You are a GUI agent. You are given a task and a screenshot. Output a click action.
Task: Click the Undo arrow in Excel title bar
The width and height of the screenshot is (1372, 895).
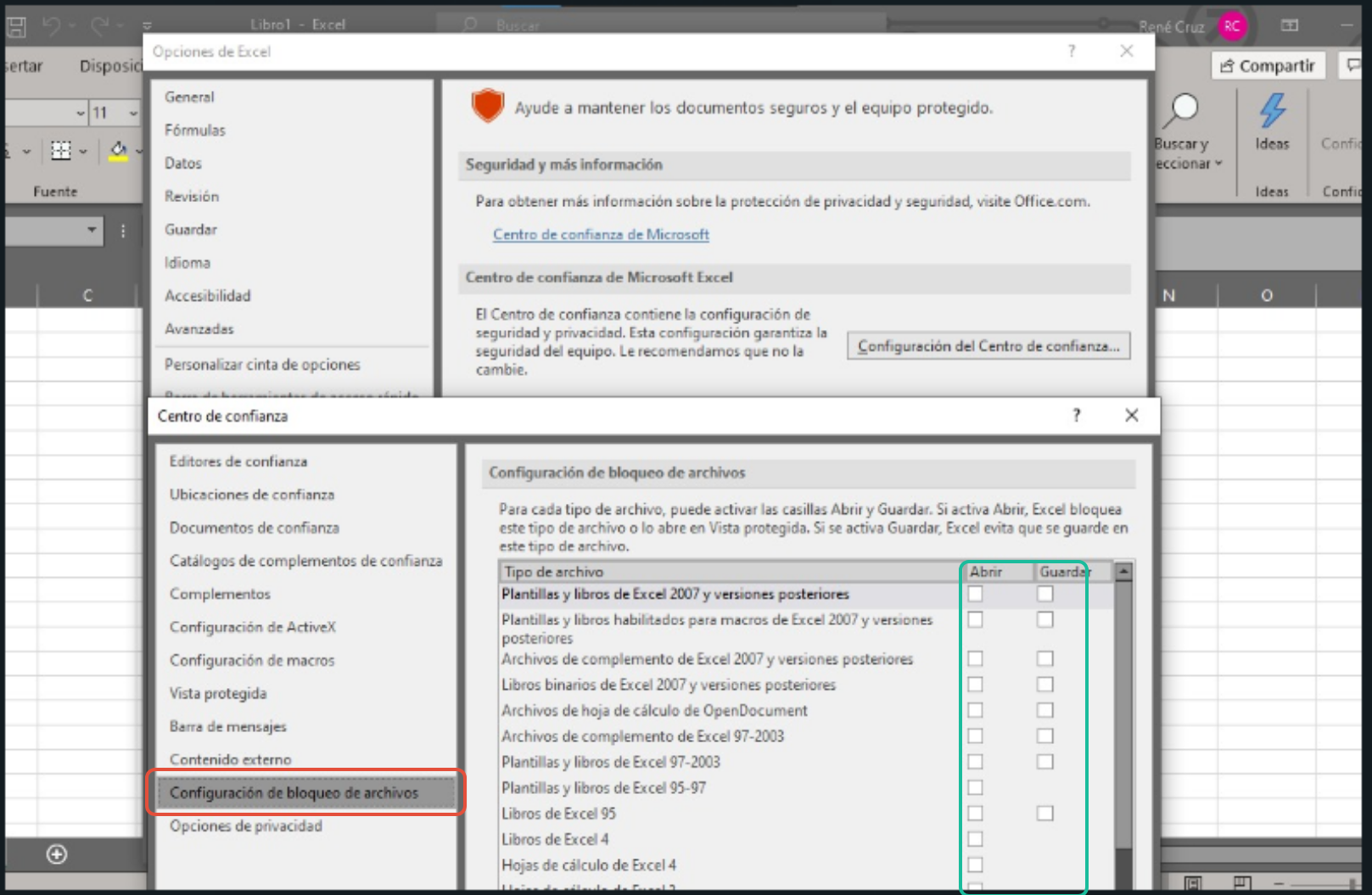pos(51,27)
